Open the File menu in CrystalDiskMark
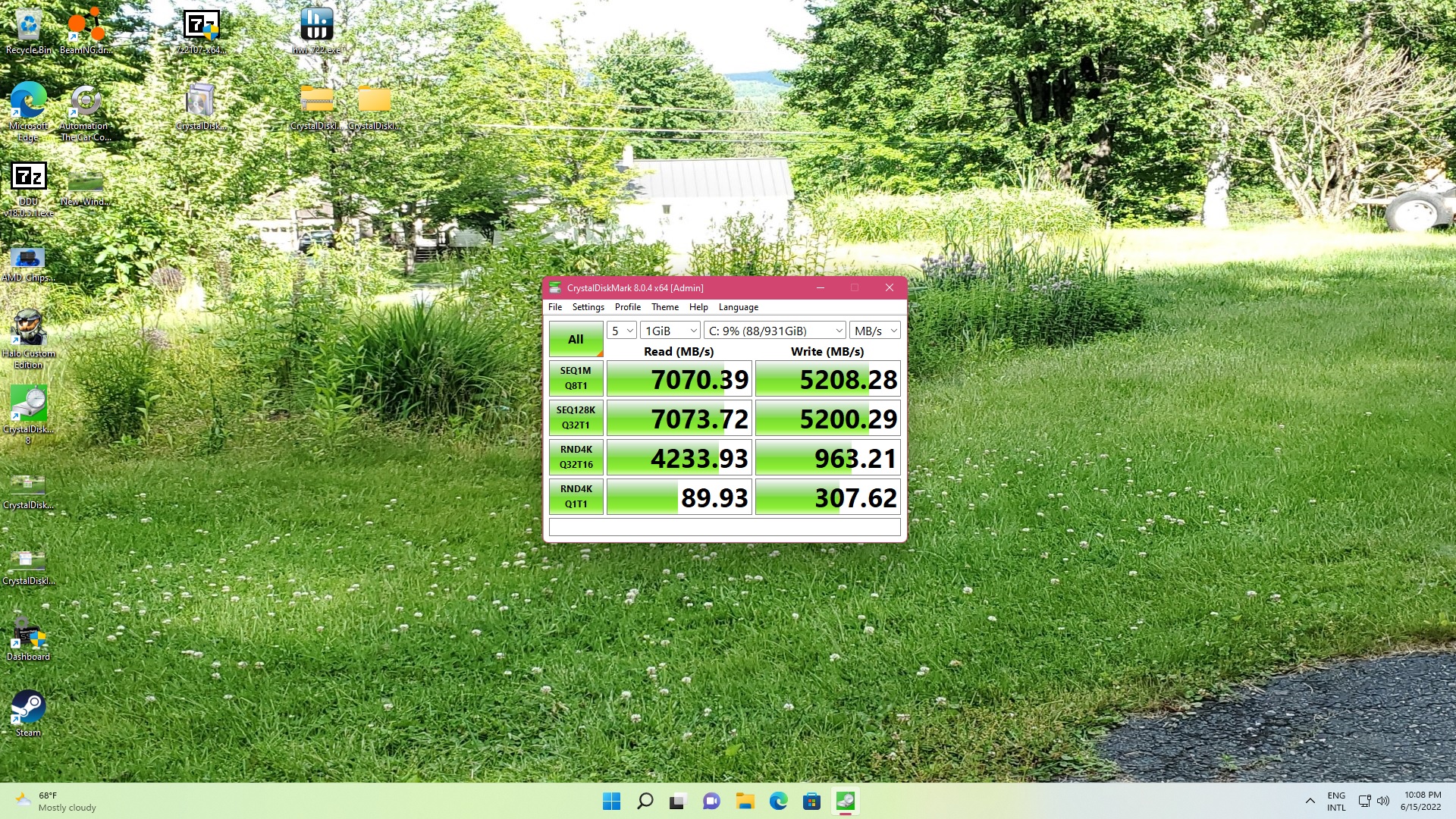 pos(555,307)
